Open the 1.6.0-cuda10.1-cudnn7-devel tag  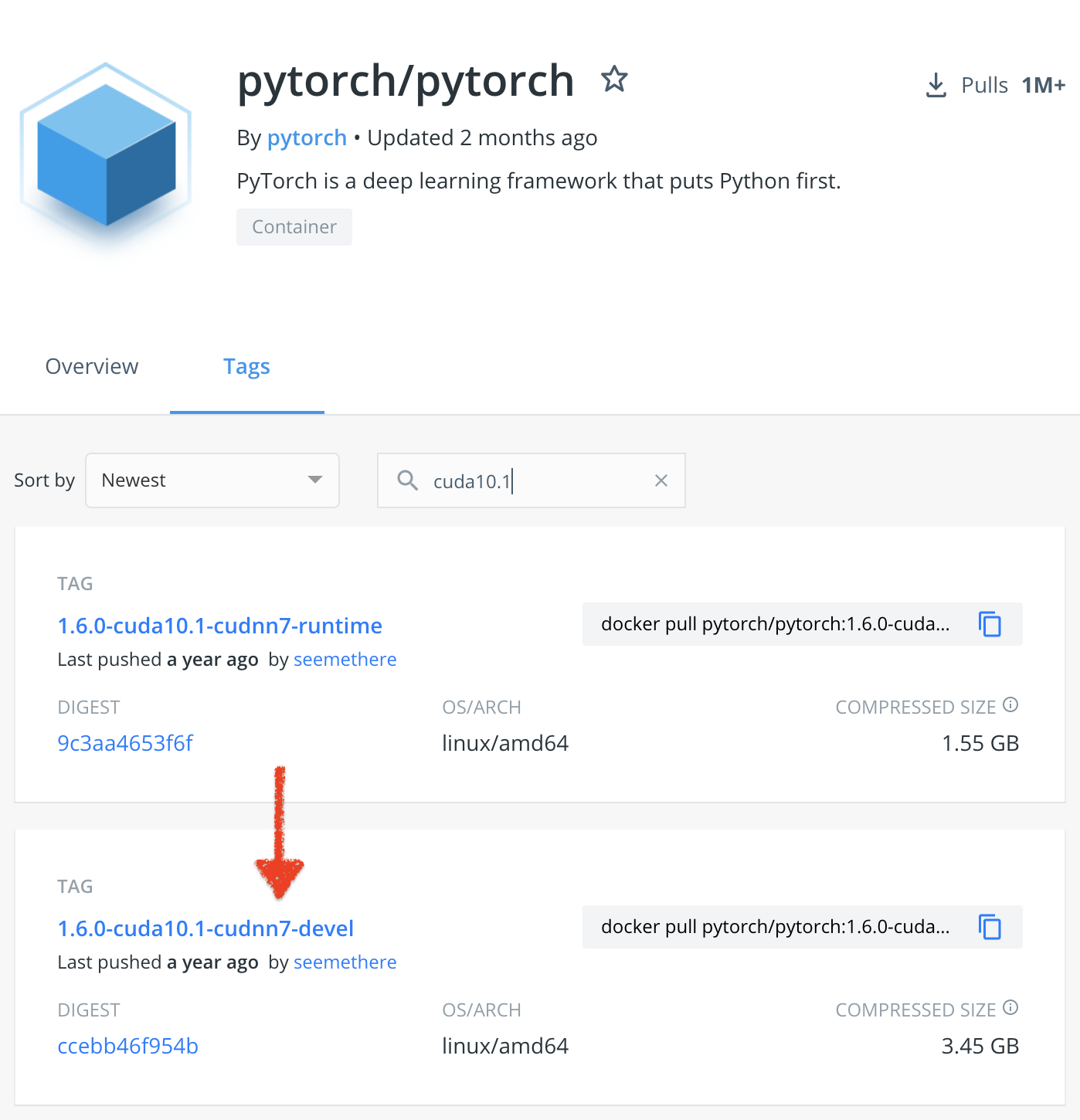click(x=206, y=928)
